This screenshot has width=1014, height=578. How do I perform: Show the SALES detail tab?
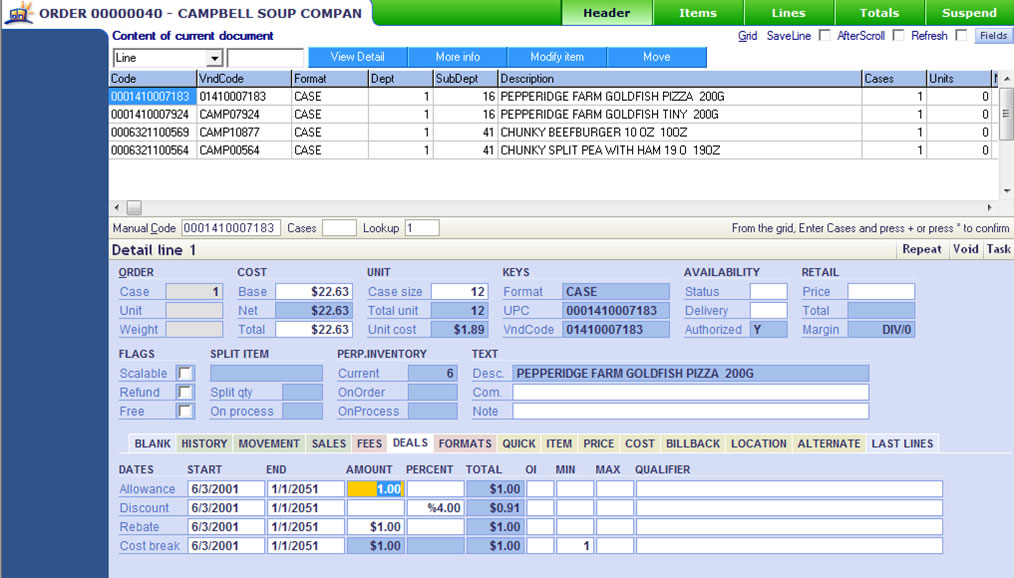(329, 444)
